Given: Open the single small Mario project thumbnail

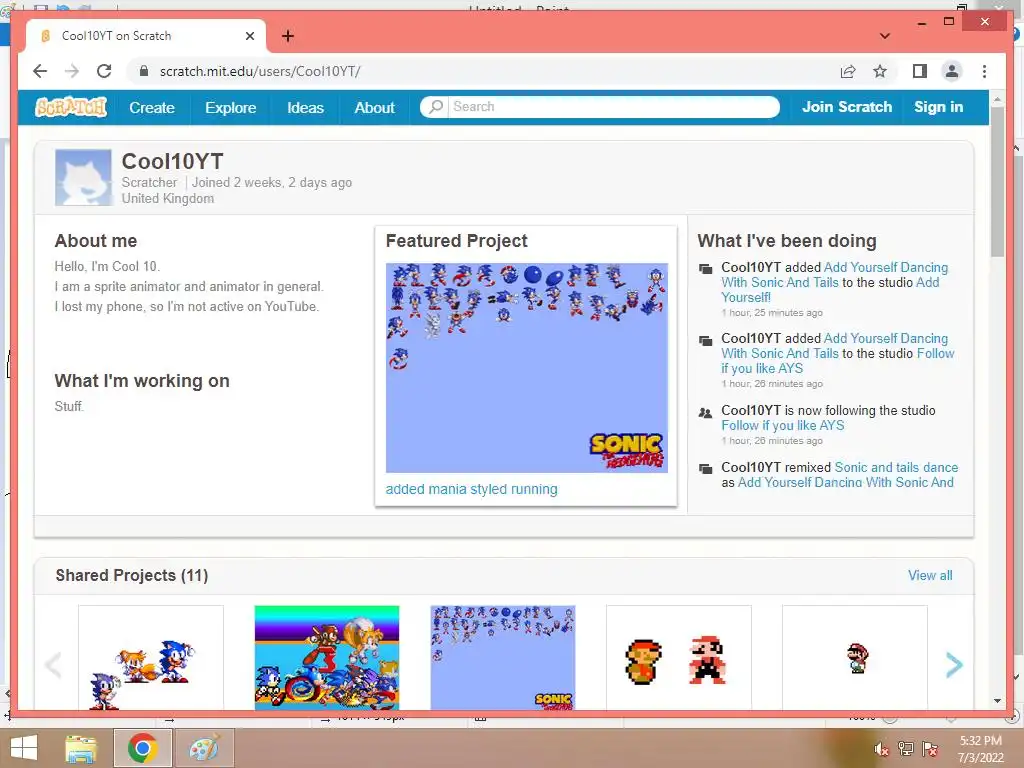Looking at the screenshot, I should [855, 658].
